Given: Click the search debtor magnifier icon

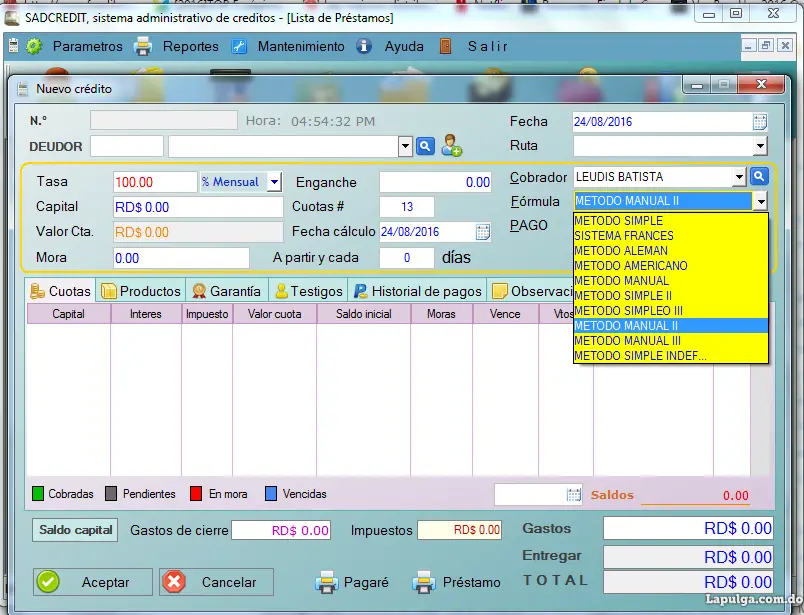Looking at the screenshot, I should 425,147.
